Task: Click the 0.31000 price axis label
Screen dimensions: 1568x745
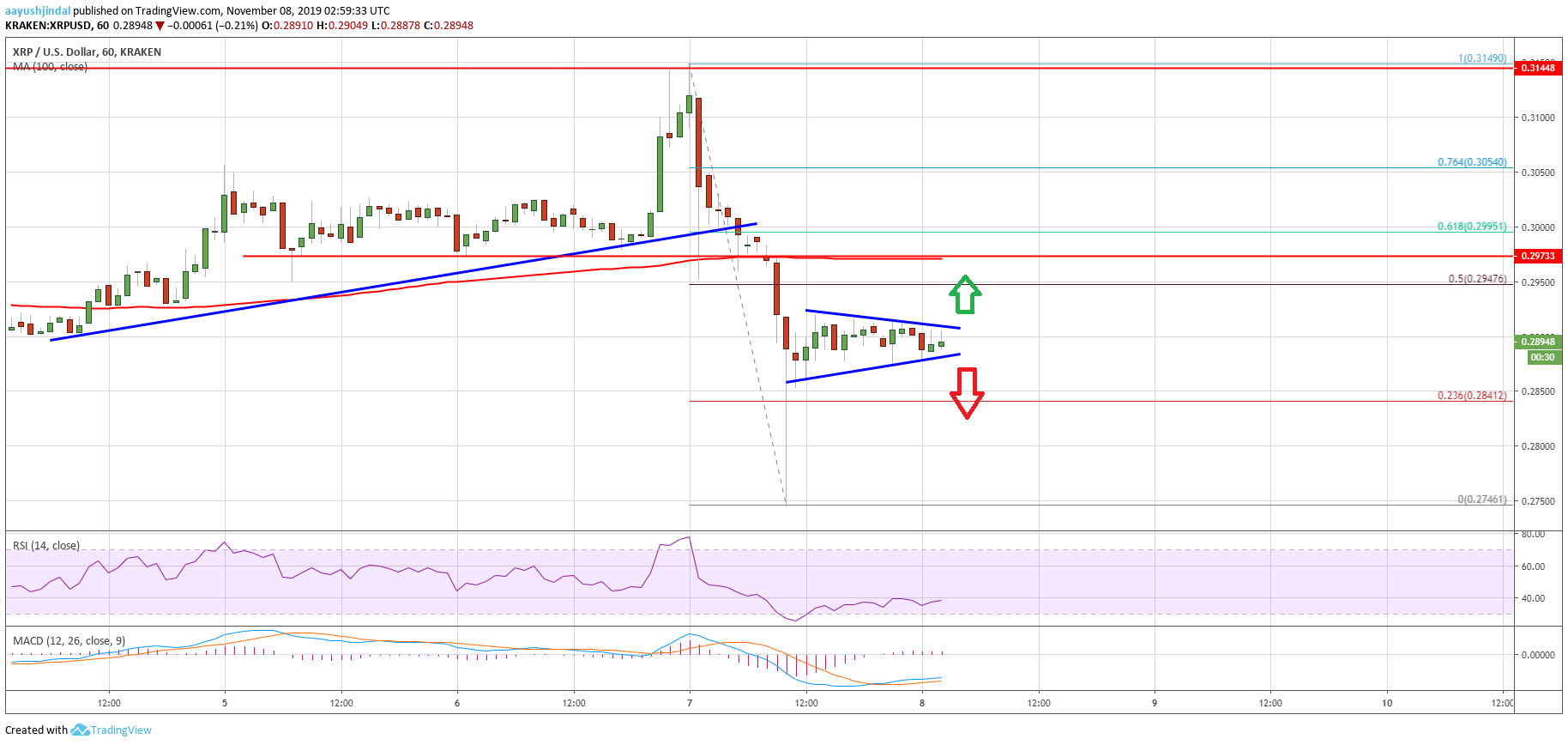Action: point(1538,118)
